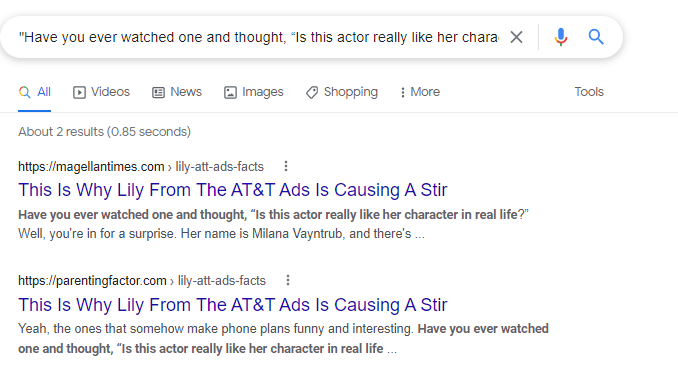
Task: Click inside the search query text field
Action: 259,37
